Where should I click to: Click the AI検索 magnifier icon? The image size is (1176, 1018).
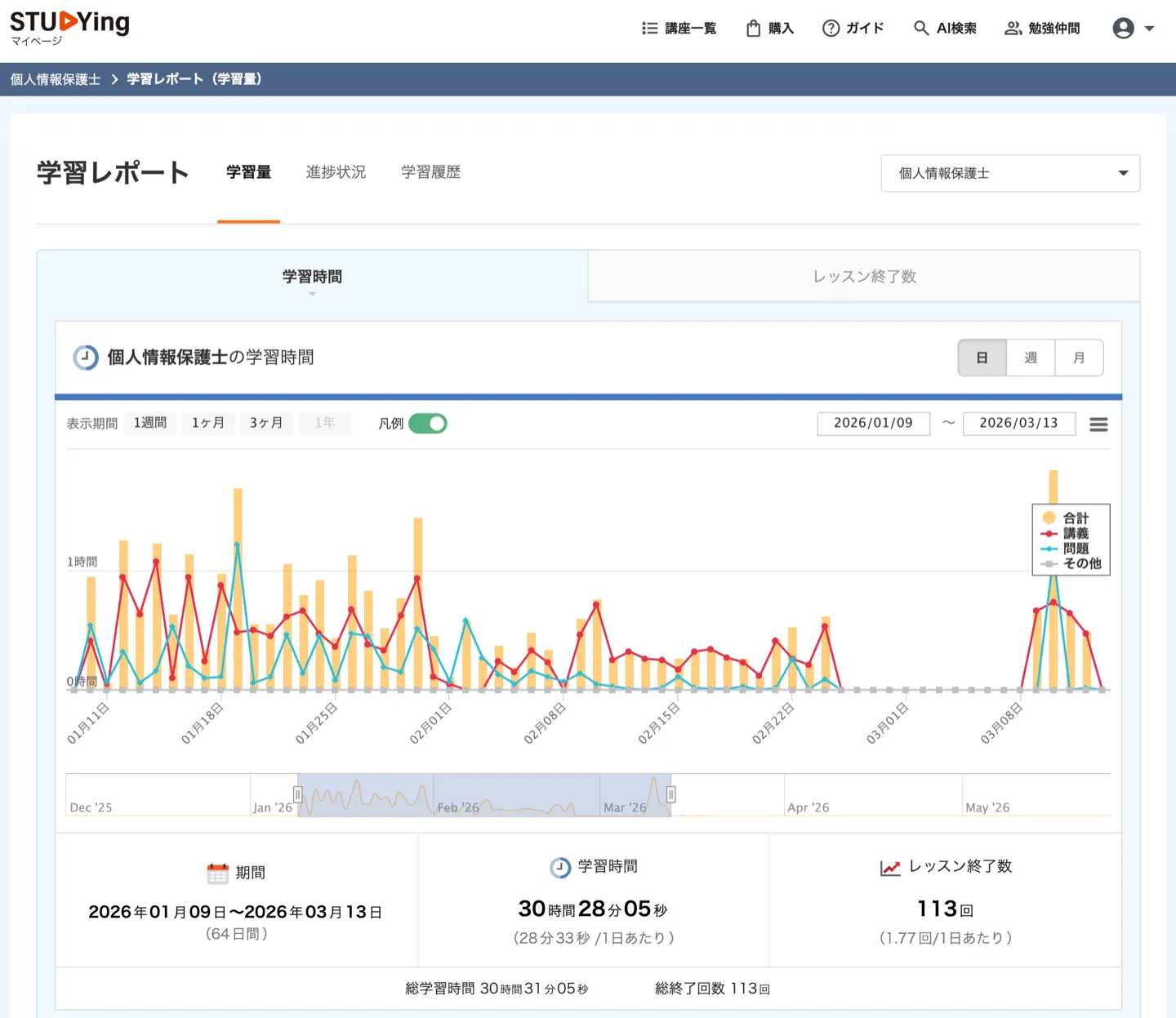921,29
